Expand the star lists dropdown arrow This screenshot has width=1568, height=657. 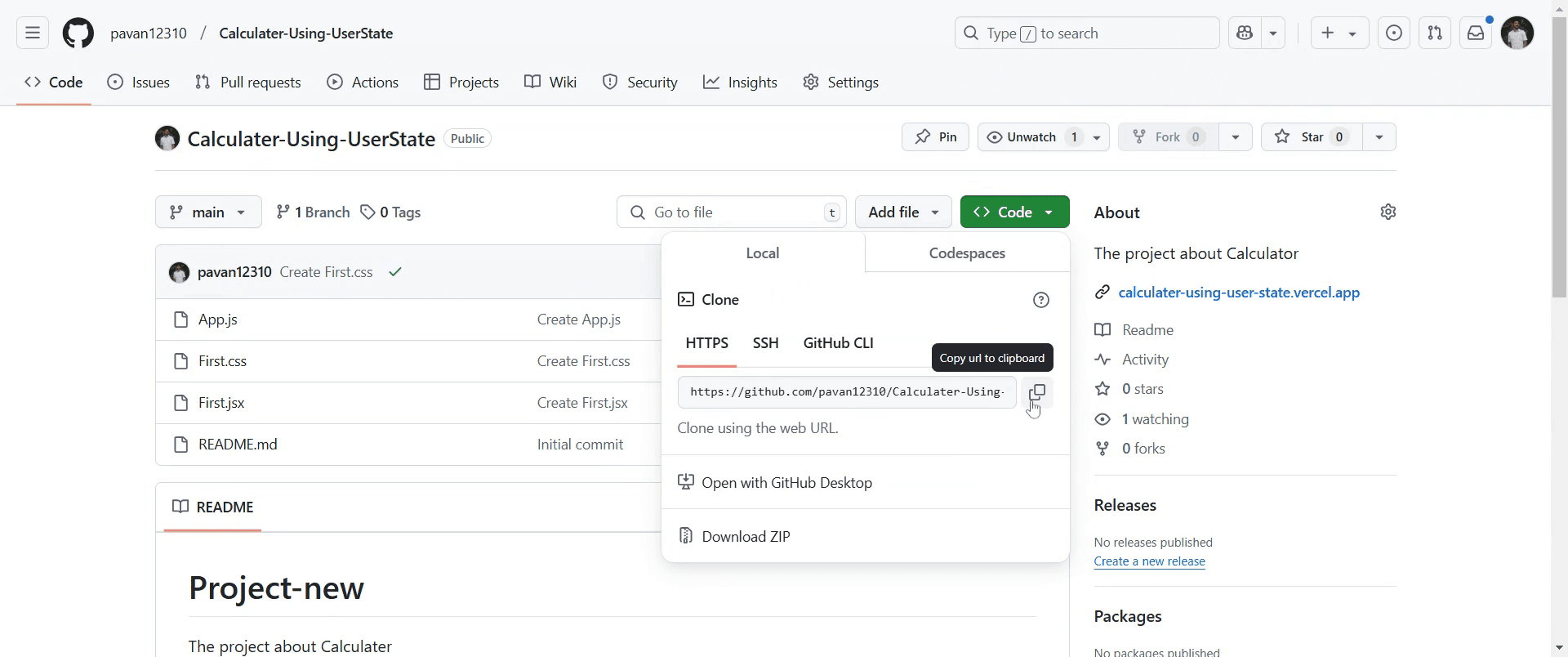click(x=1379, y=137)
